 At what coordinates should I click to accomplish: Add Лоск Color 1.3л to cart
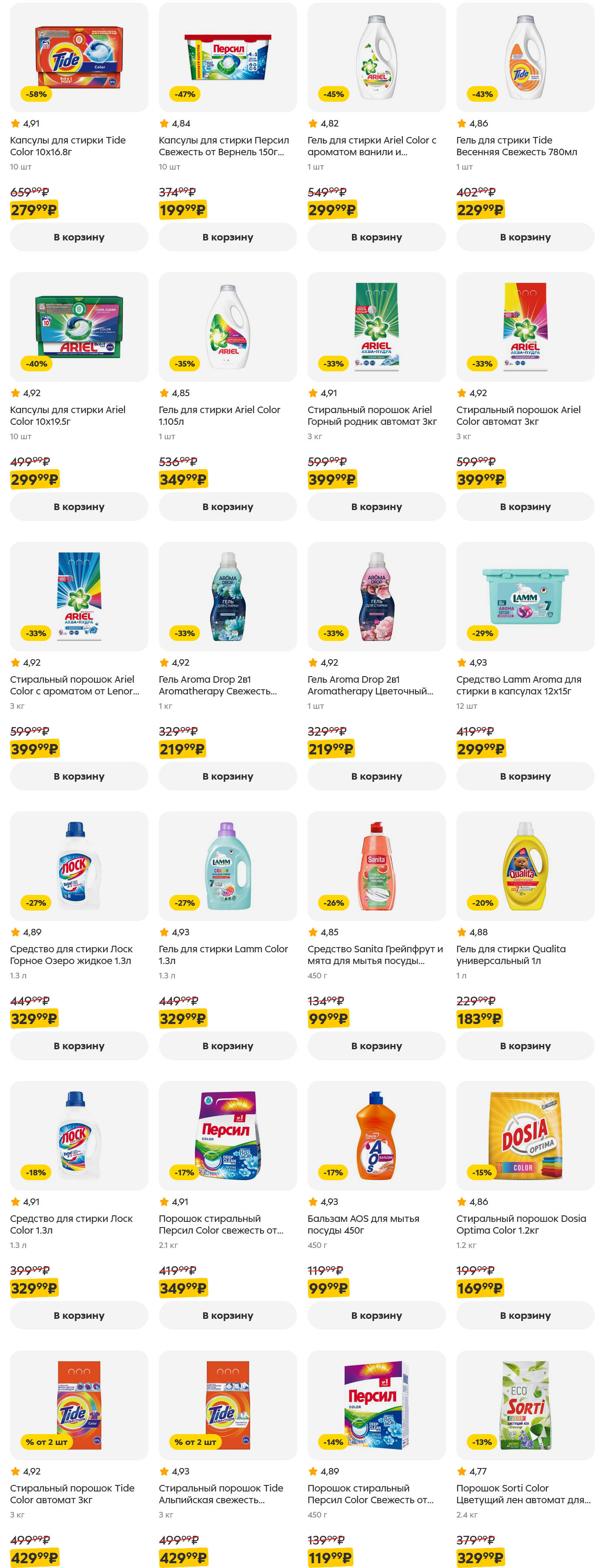[x=79, y=1315]
